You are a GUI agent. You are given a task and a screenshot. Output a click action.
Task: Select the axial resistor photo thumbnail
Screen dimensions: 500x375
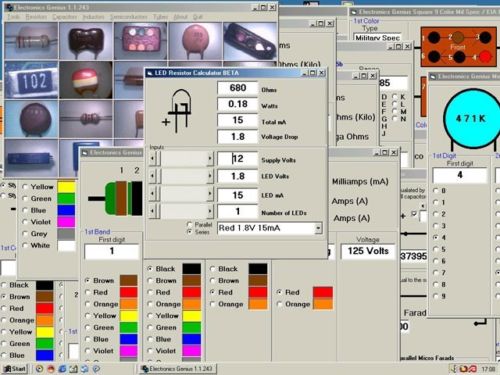click(31, 41)
